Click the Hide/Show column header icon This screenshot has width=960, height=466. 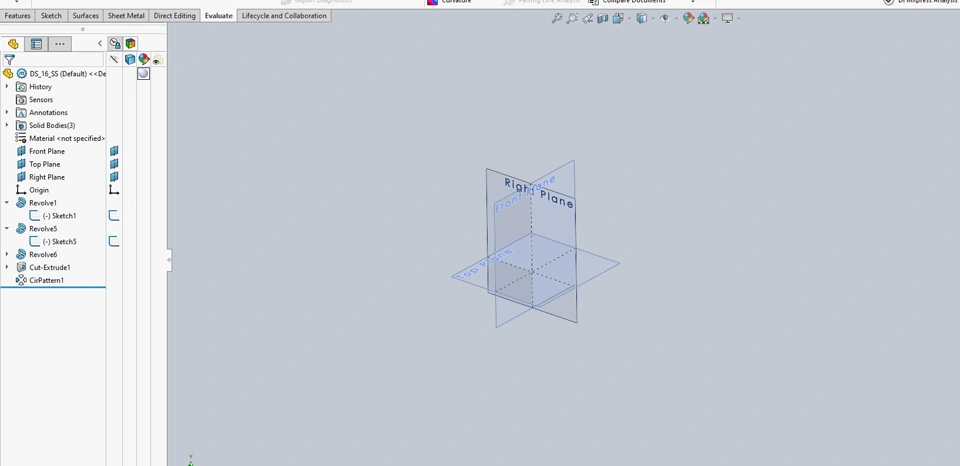[114, 59]
